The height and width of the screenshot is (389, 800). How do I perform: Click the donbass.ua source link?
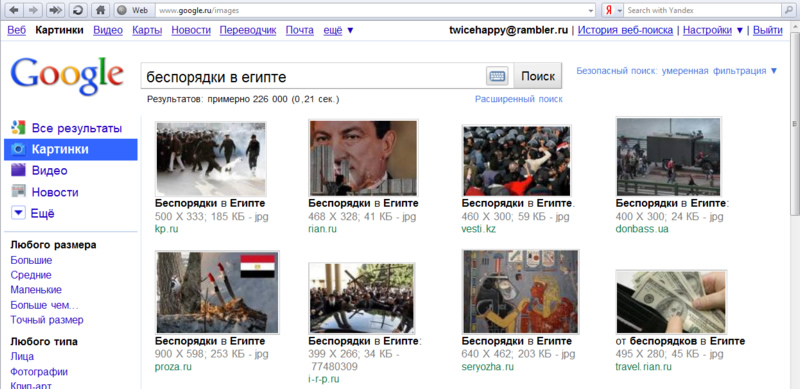(x=642, y=229)
